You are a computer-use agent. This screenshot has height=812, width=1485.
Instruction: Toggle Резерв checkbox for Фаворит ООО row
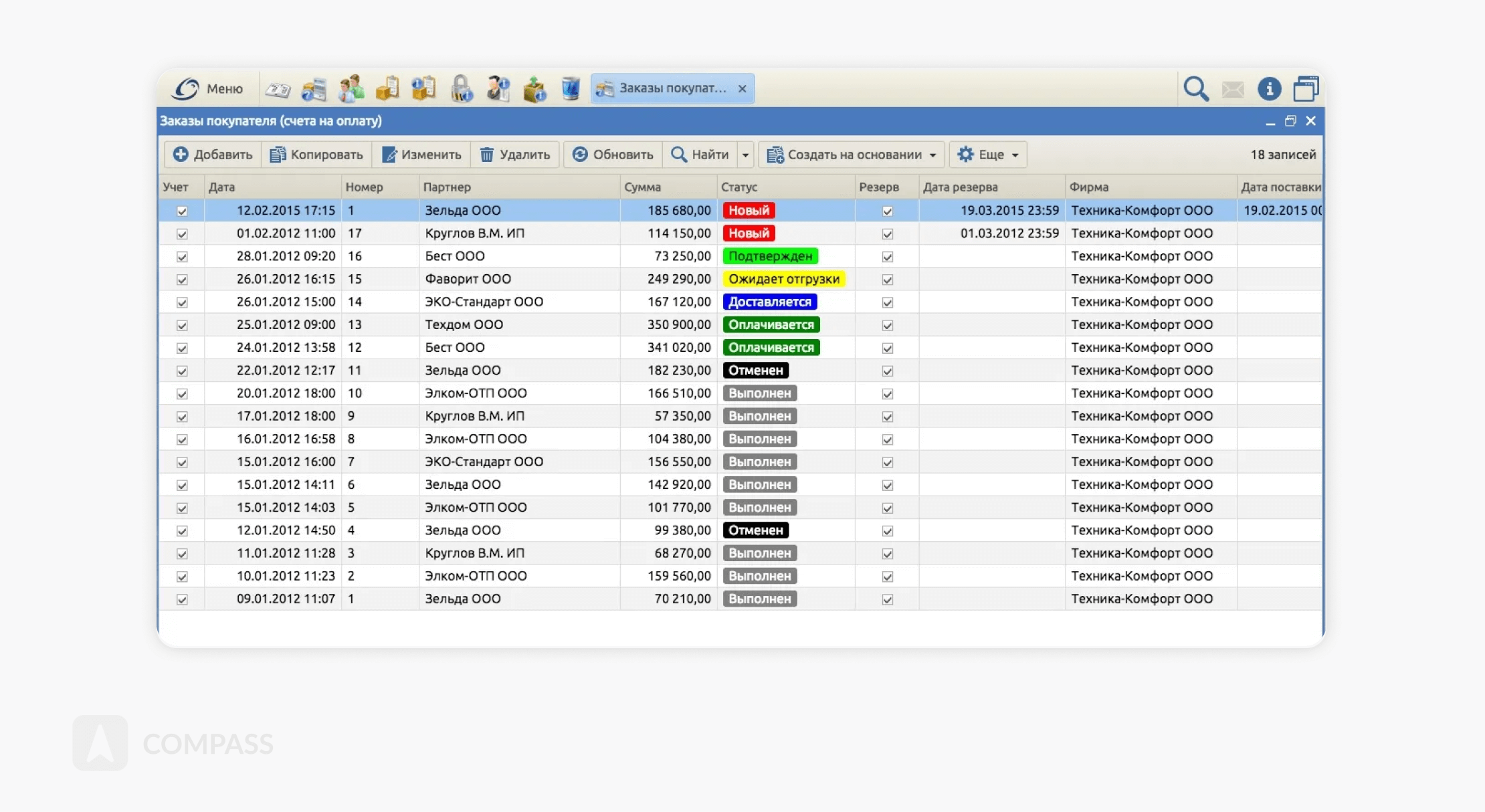pyautogui.click(x=887, y=280)
